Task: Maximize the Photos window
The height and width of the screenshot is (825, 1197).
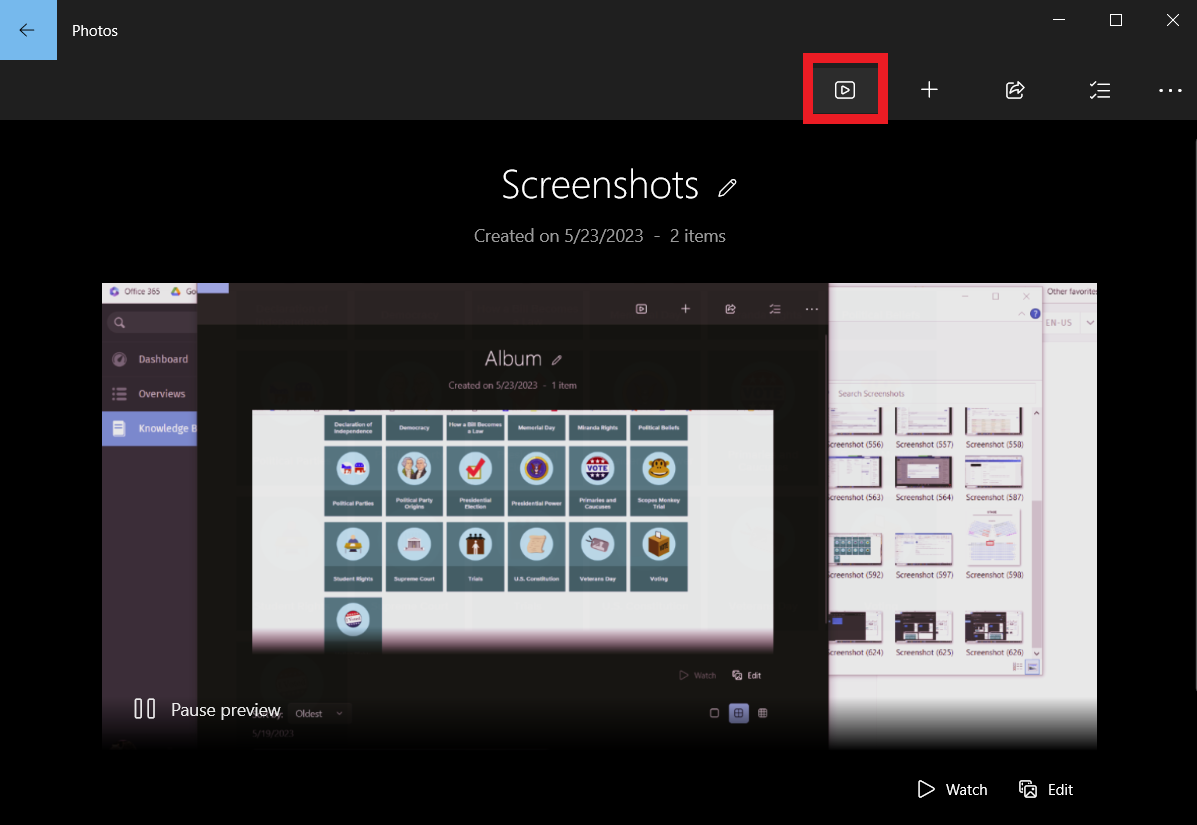Action: point(1115,20)
